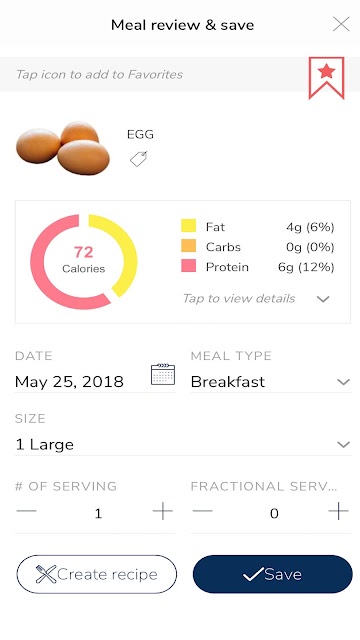The image size is (360, 640).
Task: Increase number of servings with plus
Action: 162,511
